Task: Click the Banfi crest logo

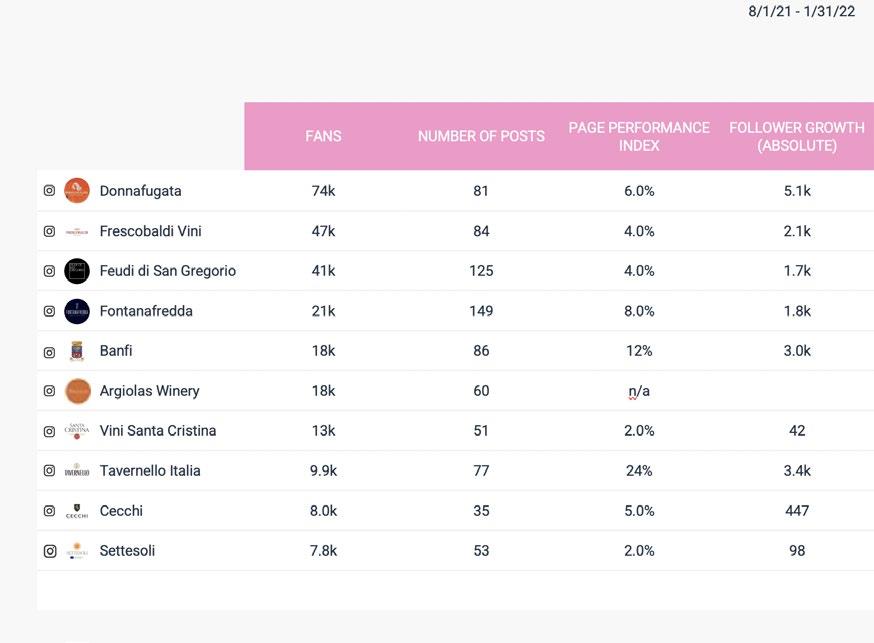Action: point(77,351)
